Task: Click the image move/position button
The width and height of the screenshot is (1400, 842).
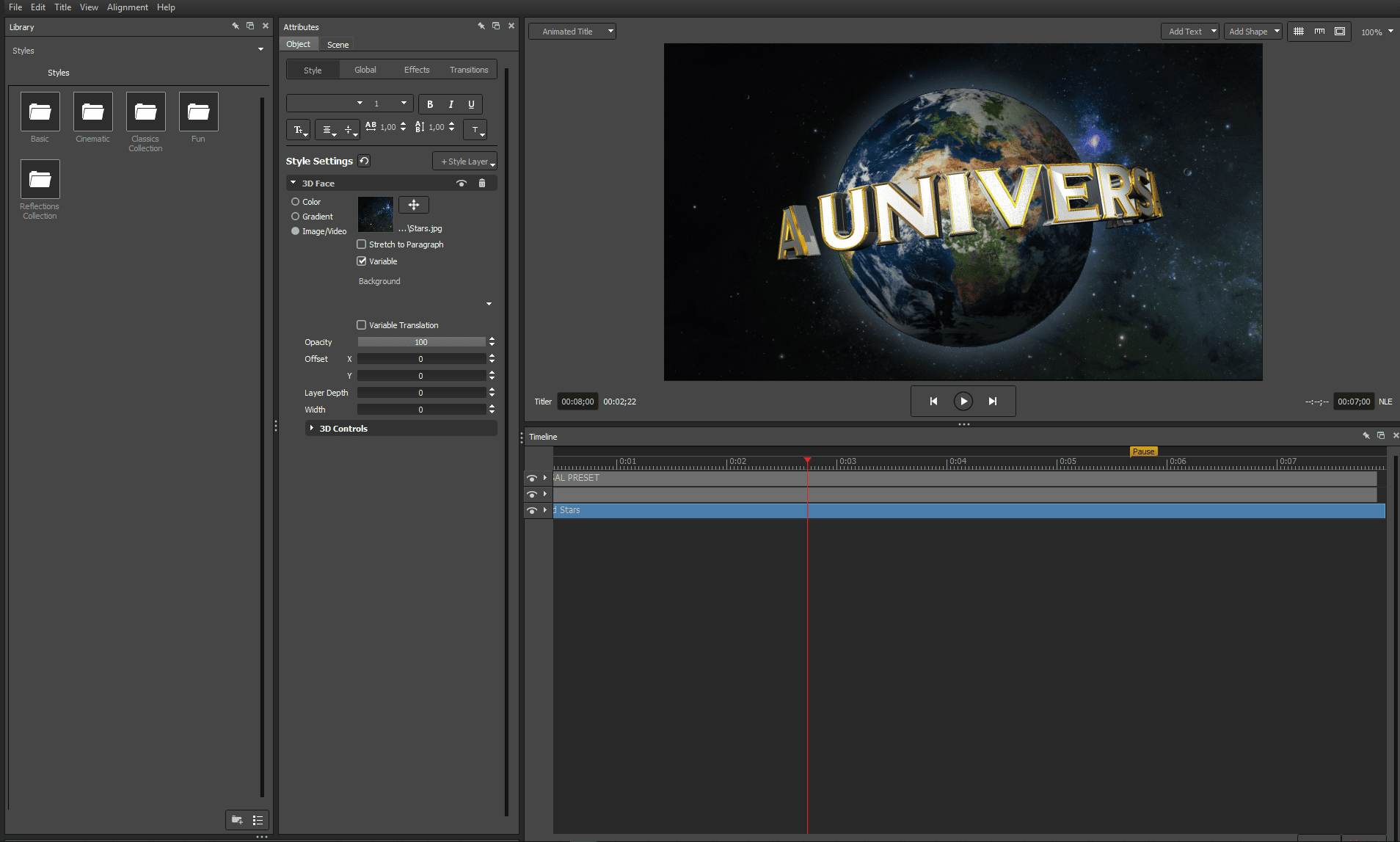Action: click(x=414, y=205)
